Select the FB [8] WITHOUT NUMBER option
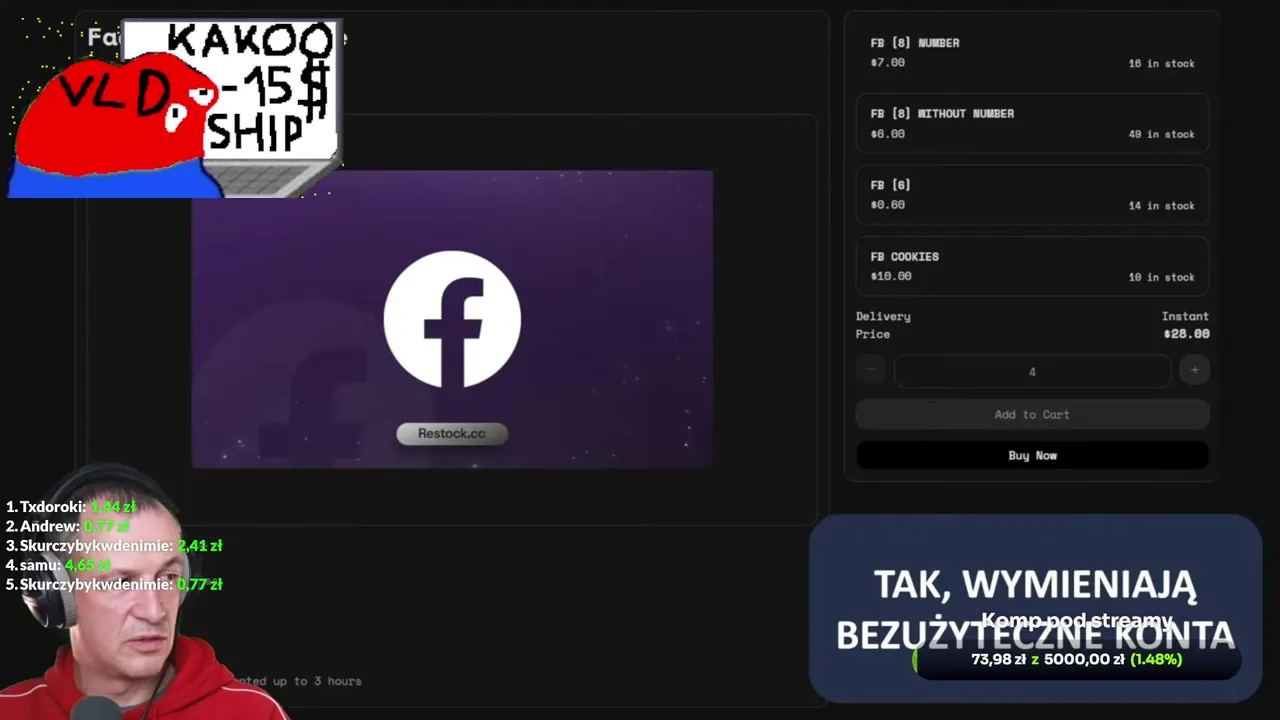 pos(1032,124)
